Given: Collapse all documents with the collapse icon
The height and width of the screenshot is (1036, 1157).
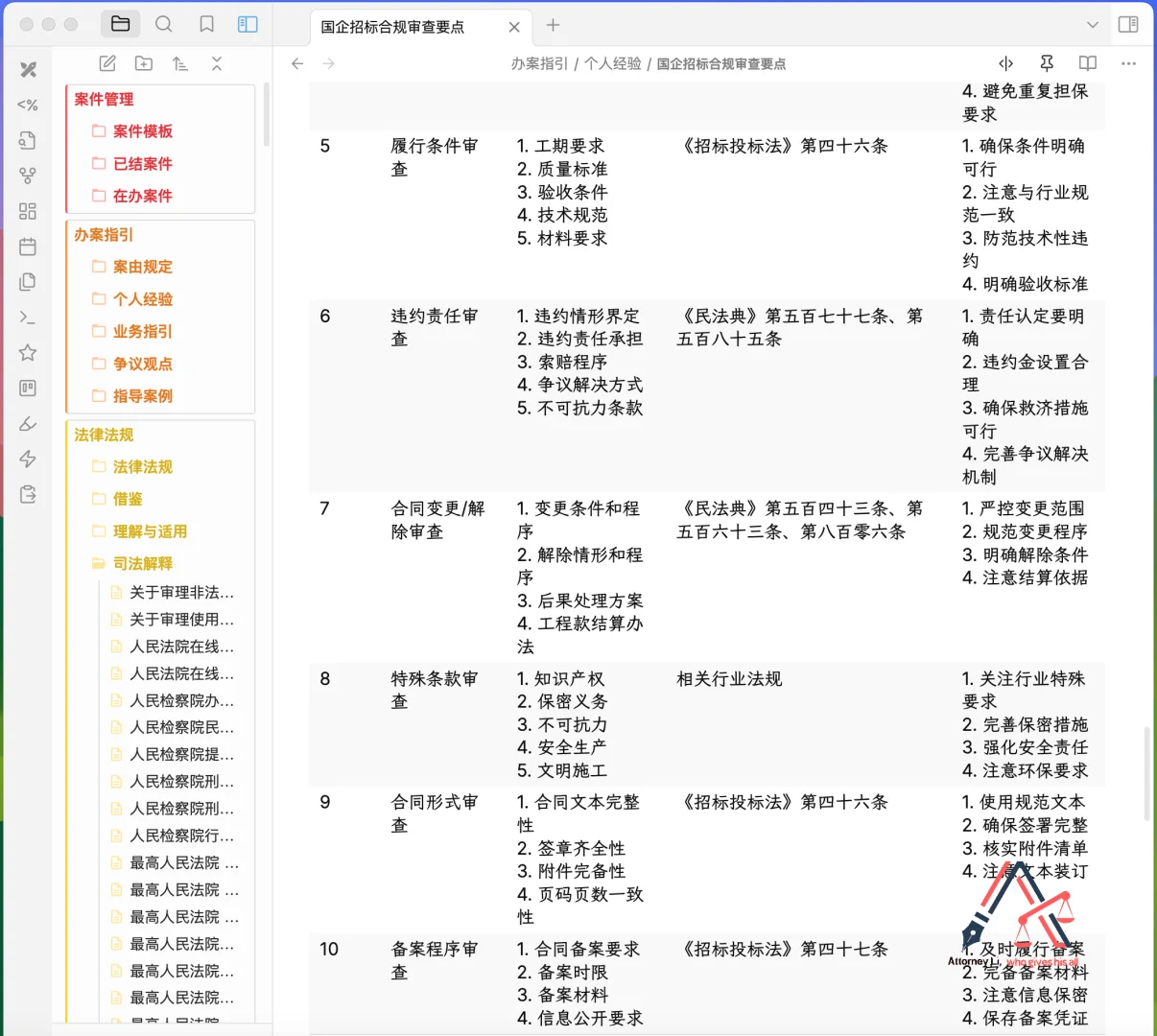Looking at the screenshot, I should click(x=217, y=63).
